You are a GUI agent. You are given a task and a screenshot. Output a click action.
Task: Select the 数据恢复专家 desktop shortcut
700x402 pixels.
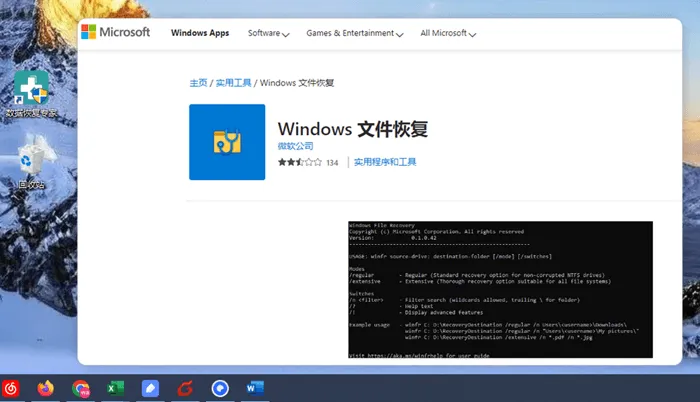[31, 94]
